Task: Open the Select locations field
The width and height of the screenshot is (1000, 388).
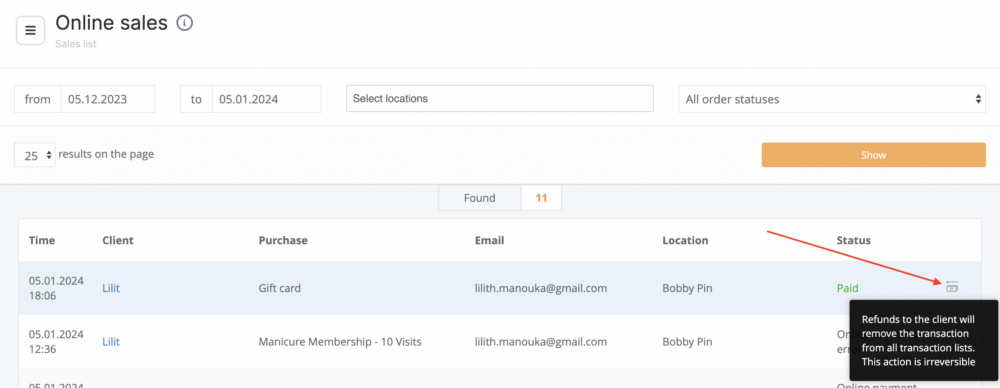Action: click(x=499, y=98)
